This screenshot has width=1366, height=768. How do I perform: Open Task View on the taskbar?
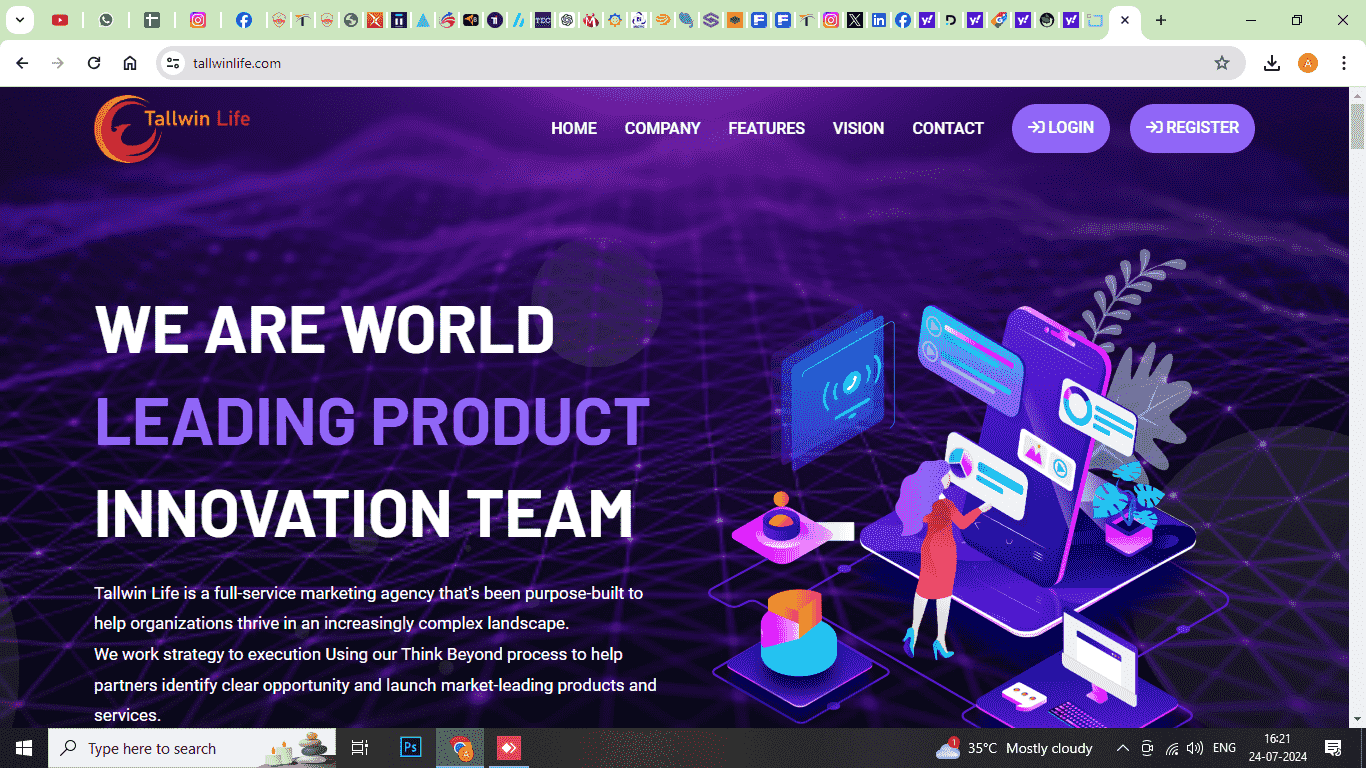[360, 748]
